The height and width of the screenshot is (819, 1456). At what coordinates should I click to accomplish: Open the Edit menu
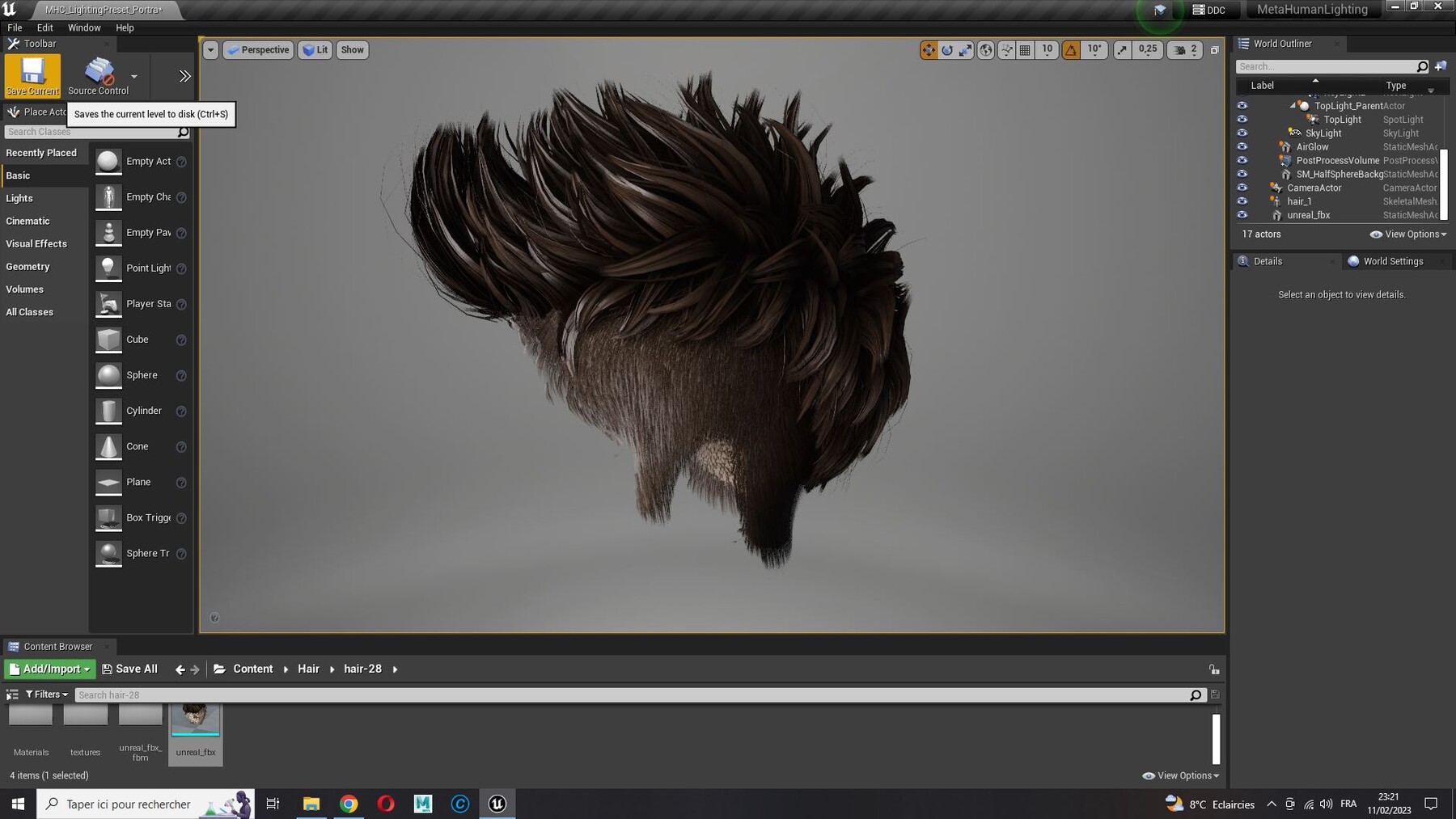tap(44, 27)
